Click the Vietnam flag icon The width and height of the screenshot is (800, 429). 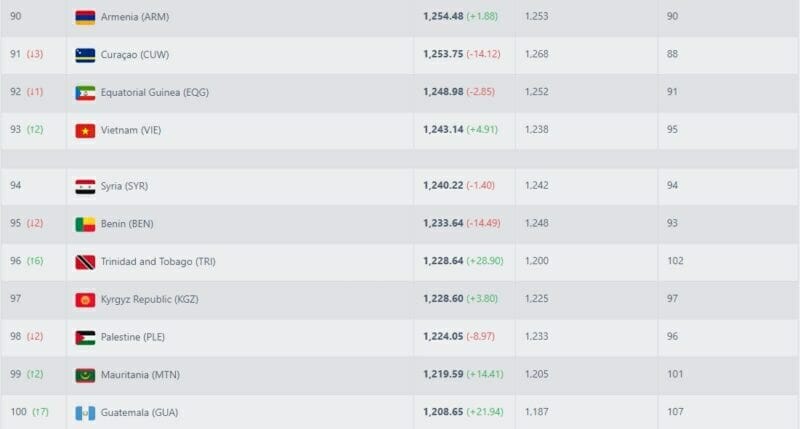pyautogui.click(x=85, y=130)
